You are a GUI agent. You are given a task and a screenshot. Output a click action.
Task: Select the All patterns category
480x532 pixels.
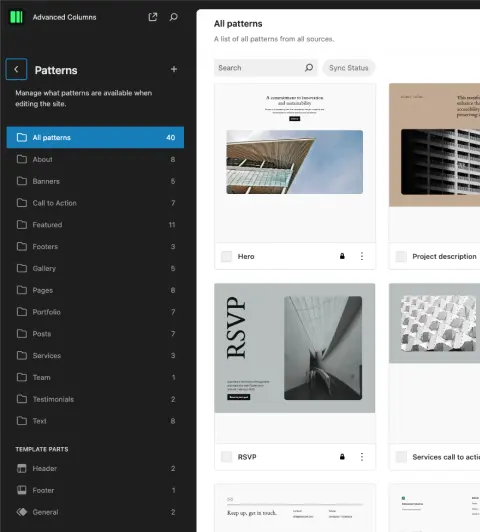pos(95,137)
